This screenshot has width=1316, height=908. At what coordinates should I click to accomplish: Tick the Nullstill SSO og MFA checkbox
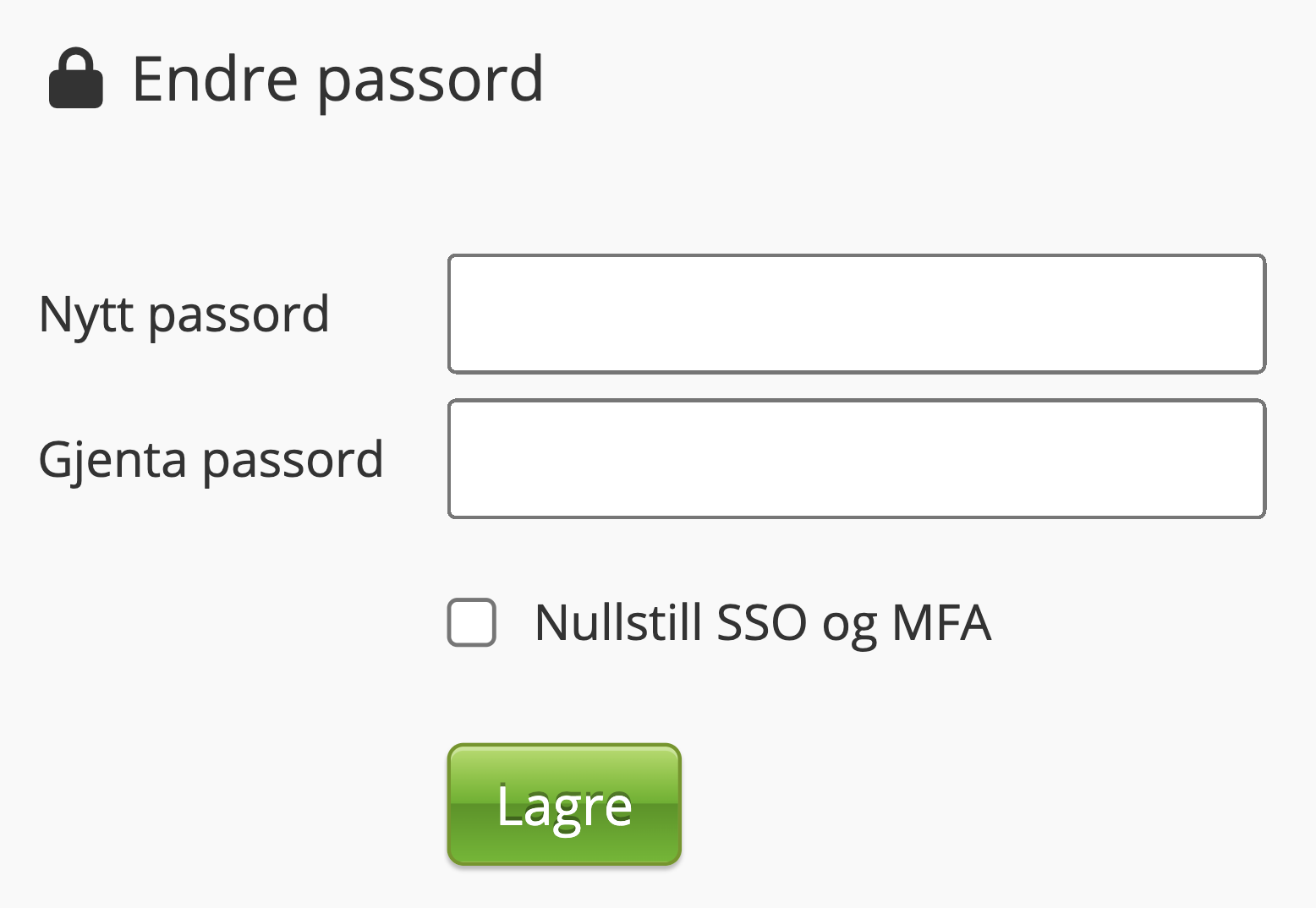(471, 622)
